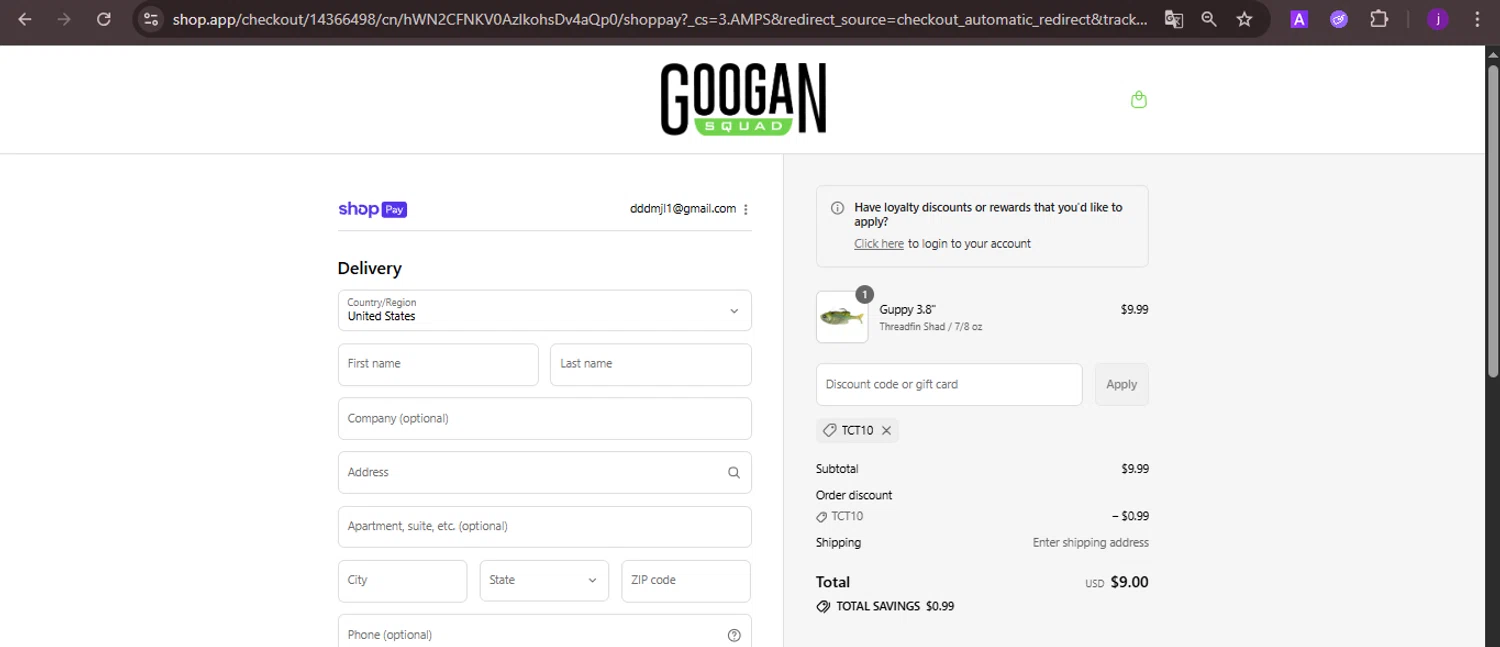Click the loyalty info circle icon
1500x647 pixels.
click(x=838, y=208)
